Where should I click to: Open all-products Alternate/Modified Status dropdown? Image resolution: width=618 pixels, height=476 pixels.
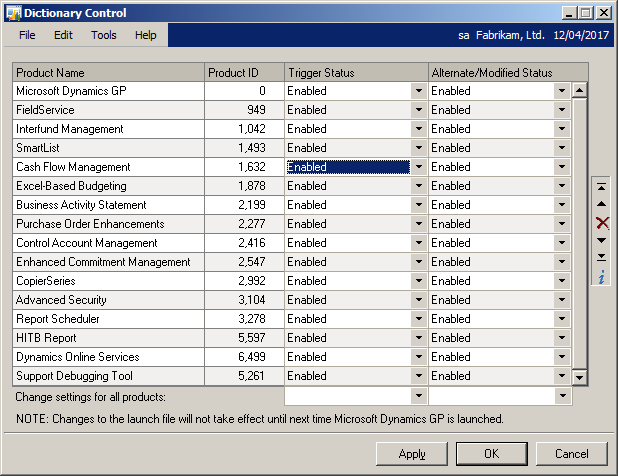tap(562, 396)
